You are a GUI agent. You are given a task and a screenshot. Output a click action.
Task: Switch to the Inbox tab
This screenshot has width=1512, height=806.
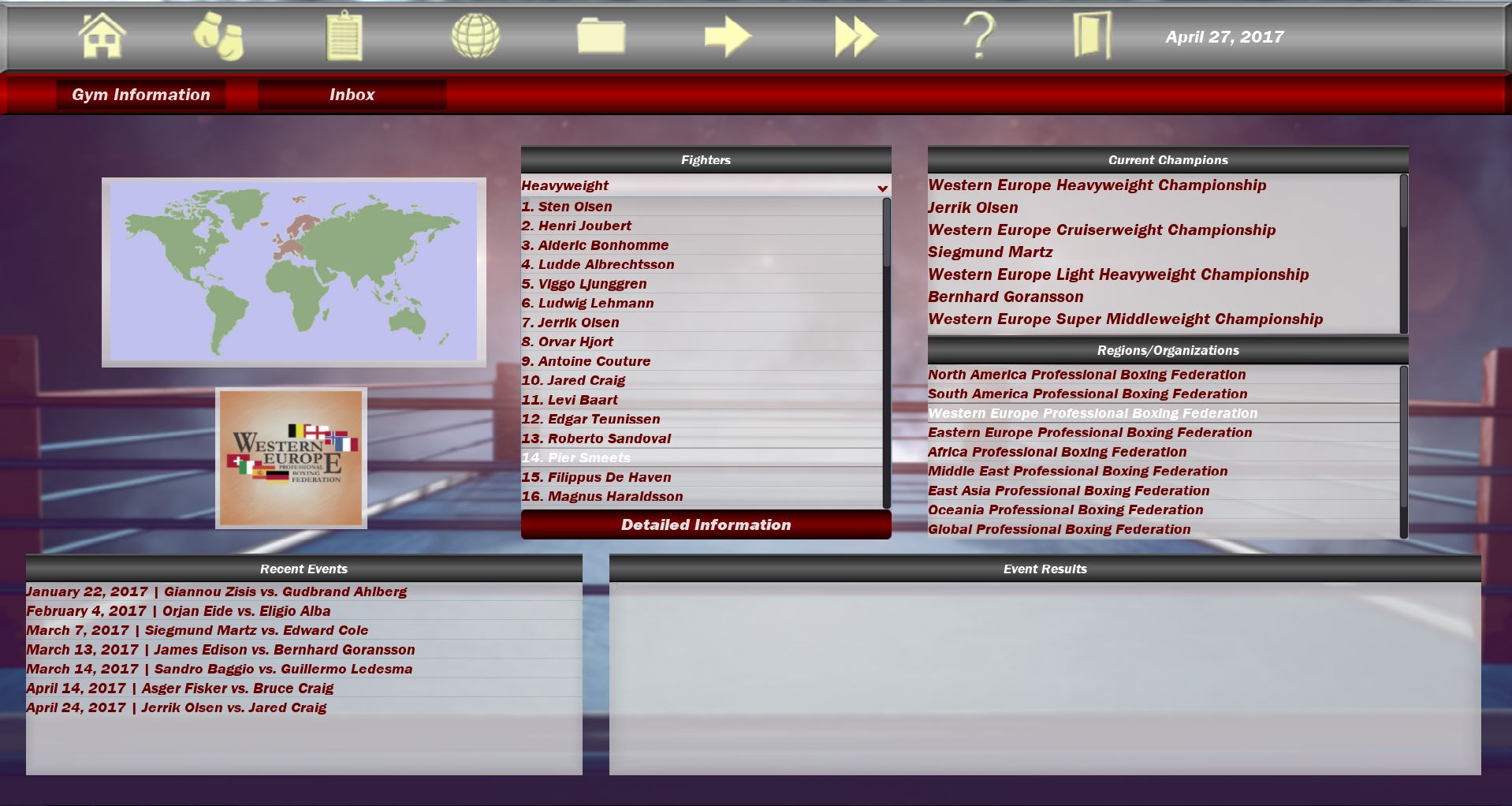352,95
